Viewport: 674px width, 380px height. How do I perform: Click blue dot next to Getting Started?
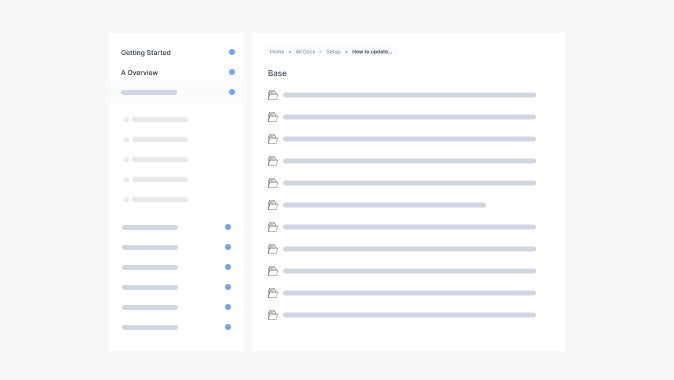[x=232, y=52]
